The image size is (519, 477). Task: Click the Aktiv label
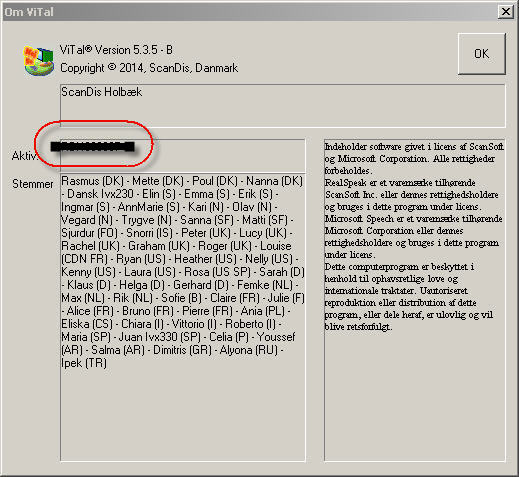point(24,156)
